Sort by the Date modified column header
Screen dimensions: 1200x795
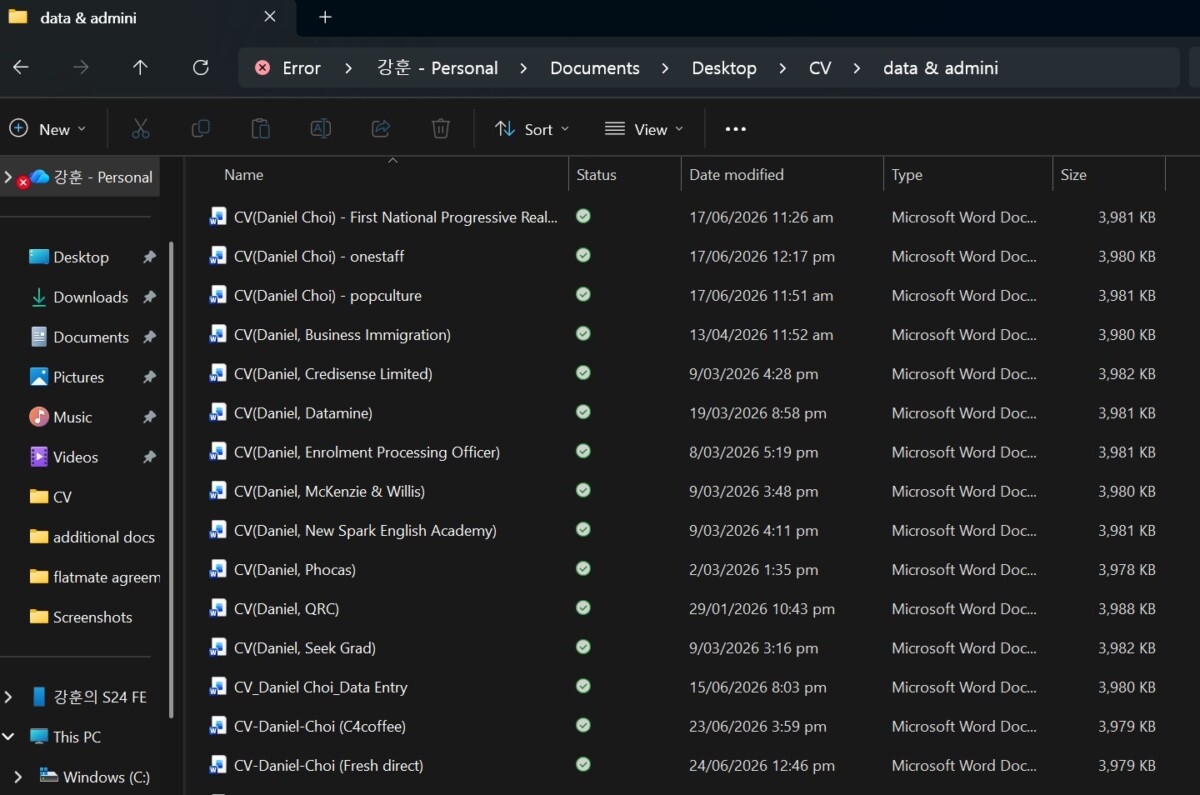737,174
